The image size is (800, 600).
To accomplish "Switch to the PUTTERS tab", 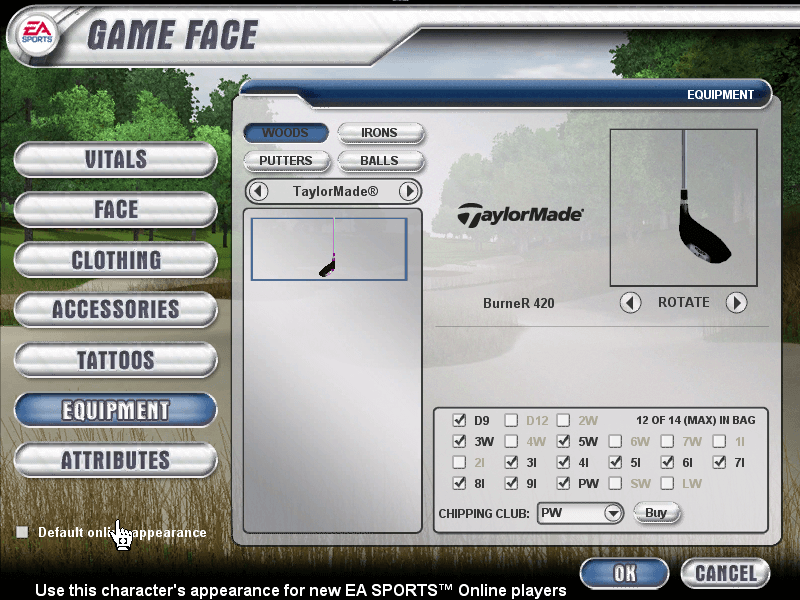I will pos(286,161).
